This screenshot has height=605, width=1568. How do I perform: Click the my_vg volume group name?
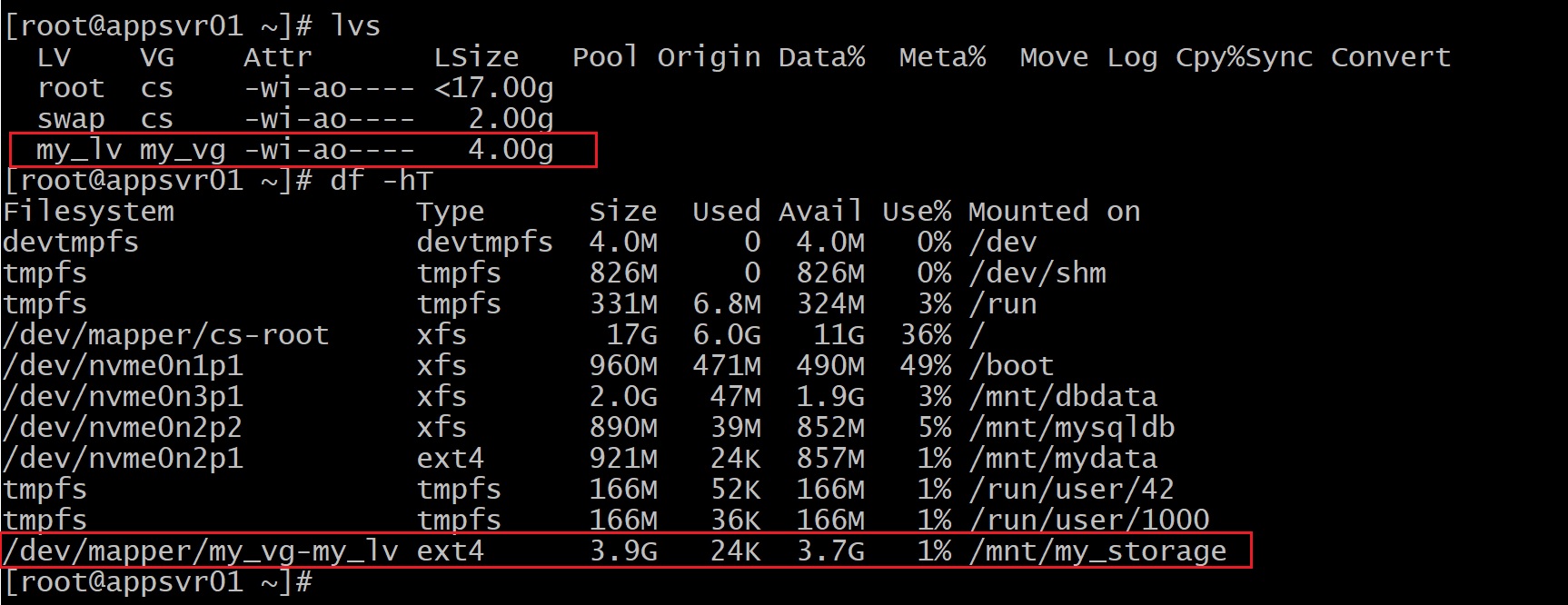[x=183, y=149]
